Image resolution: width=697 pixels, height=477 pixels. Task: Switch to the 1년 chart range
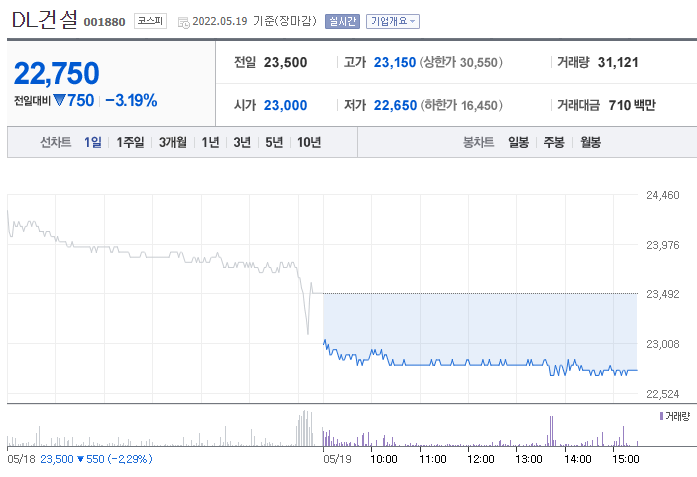pyautogui.click(x=210, y=142)
